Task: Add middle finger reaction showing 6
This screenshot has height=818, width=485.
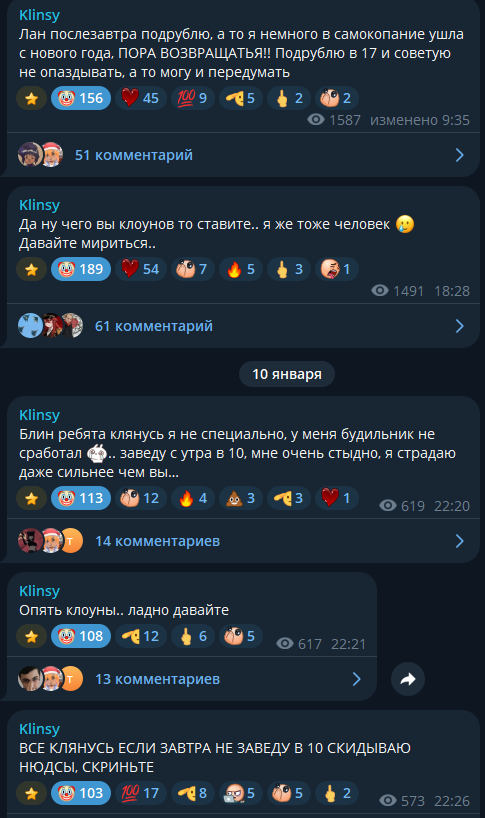Action: point(192,636)
